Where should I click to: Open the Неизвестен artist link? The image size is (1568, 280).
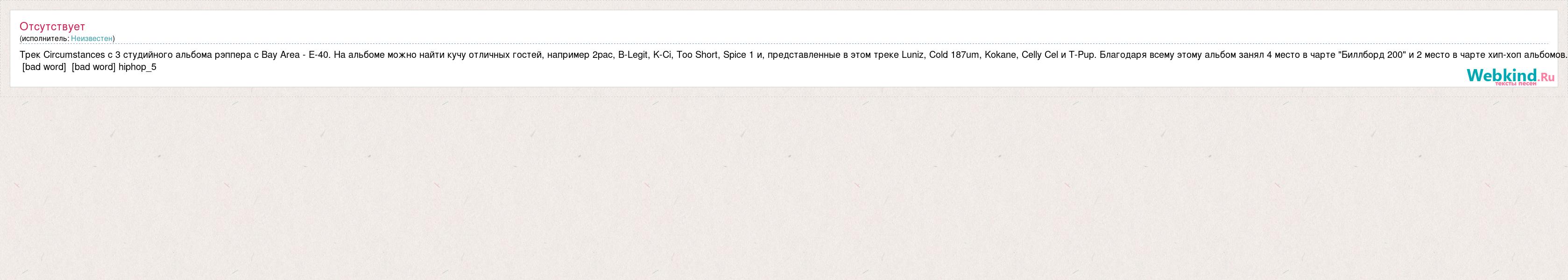(x=92, y=38)
